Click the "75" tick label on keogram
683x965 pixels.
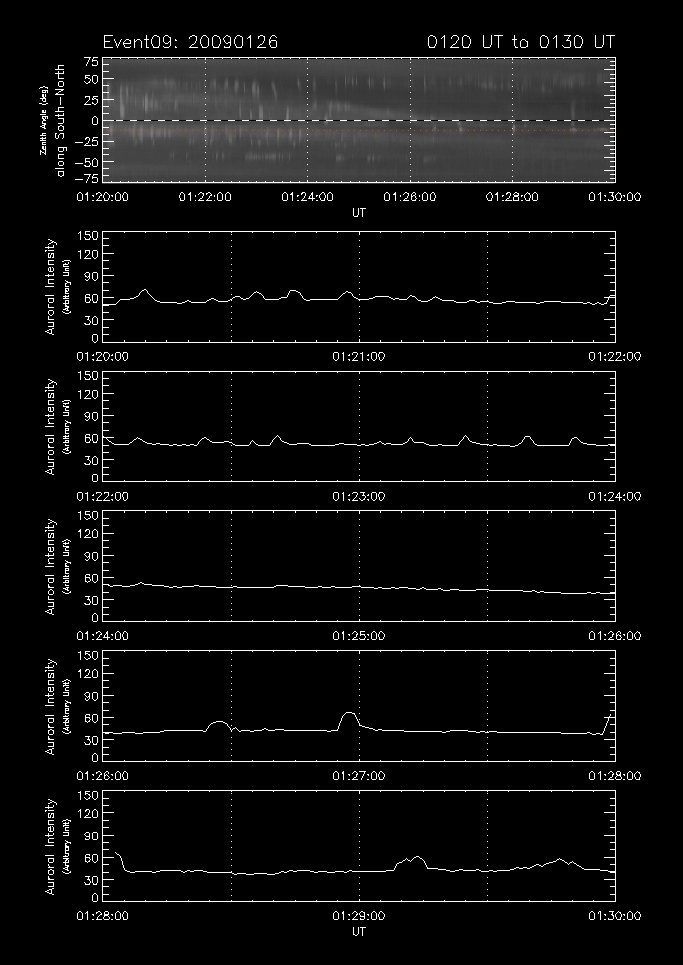91,62
